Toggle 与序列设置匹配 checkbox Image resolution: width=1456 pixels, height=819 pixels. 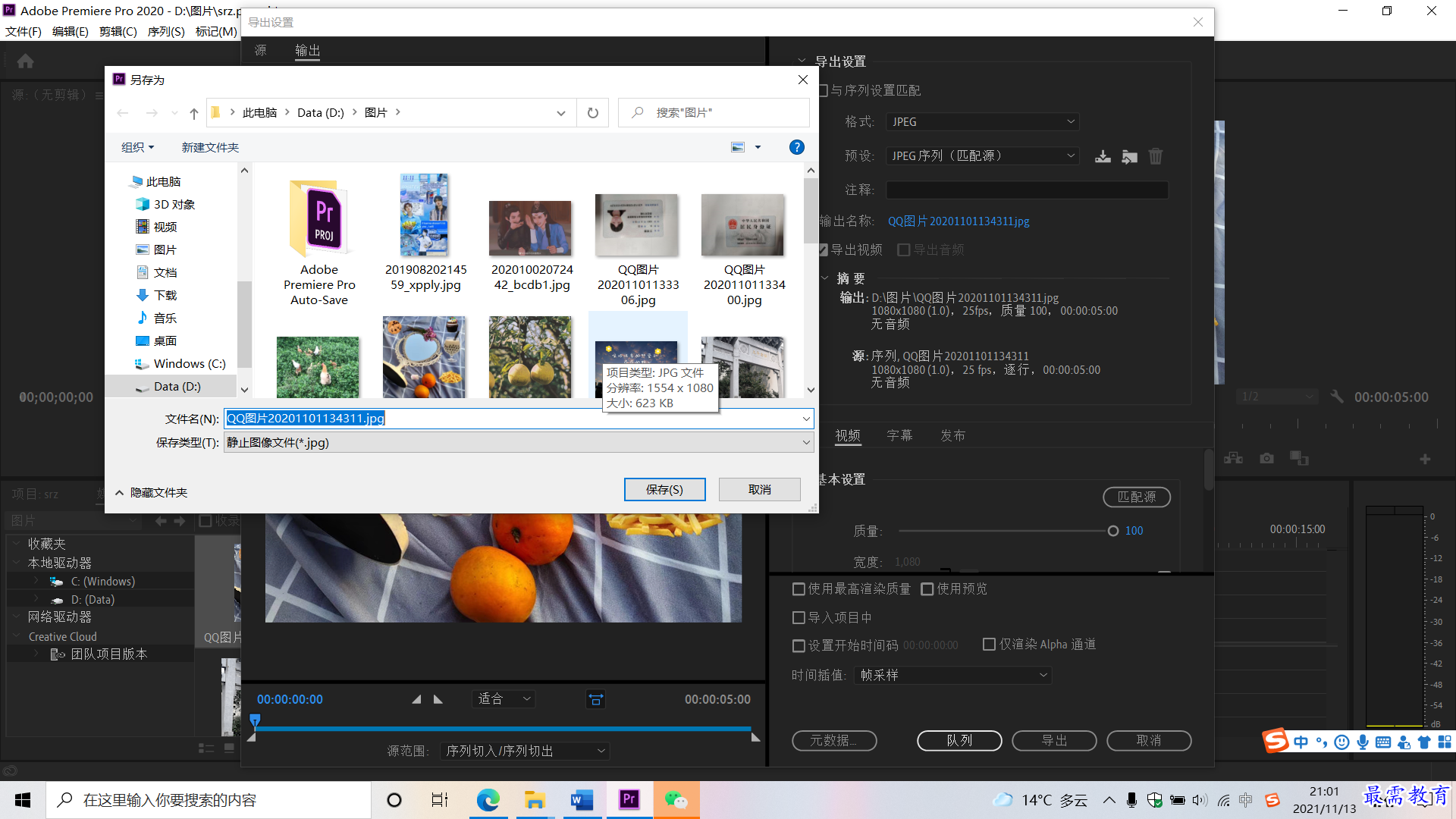point(823,90)
